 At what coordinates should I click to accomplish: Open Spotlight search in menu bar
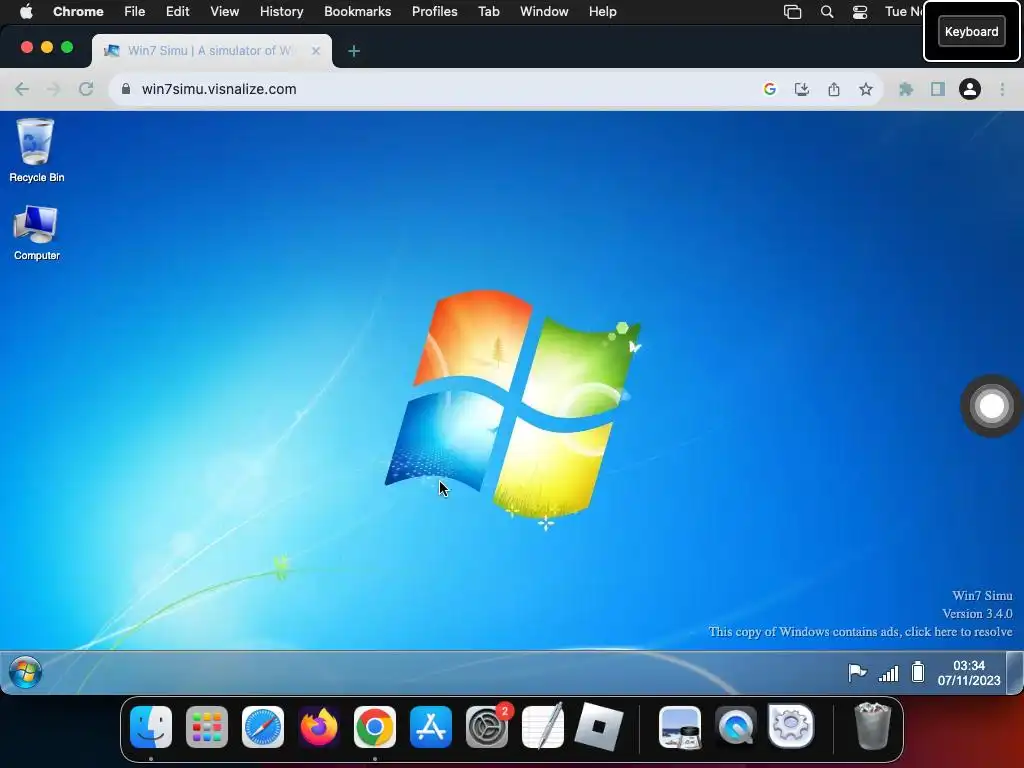827,12
